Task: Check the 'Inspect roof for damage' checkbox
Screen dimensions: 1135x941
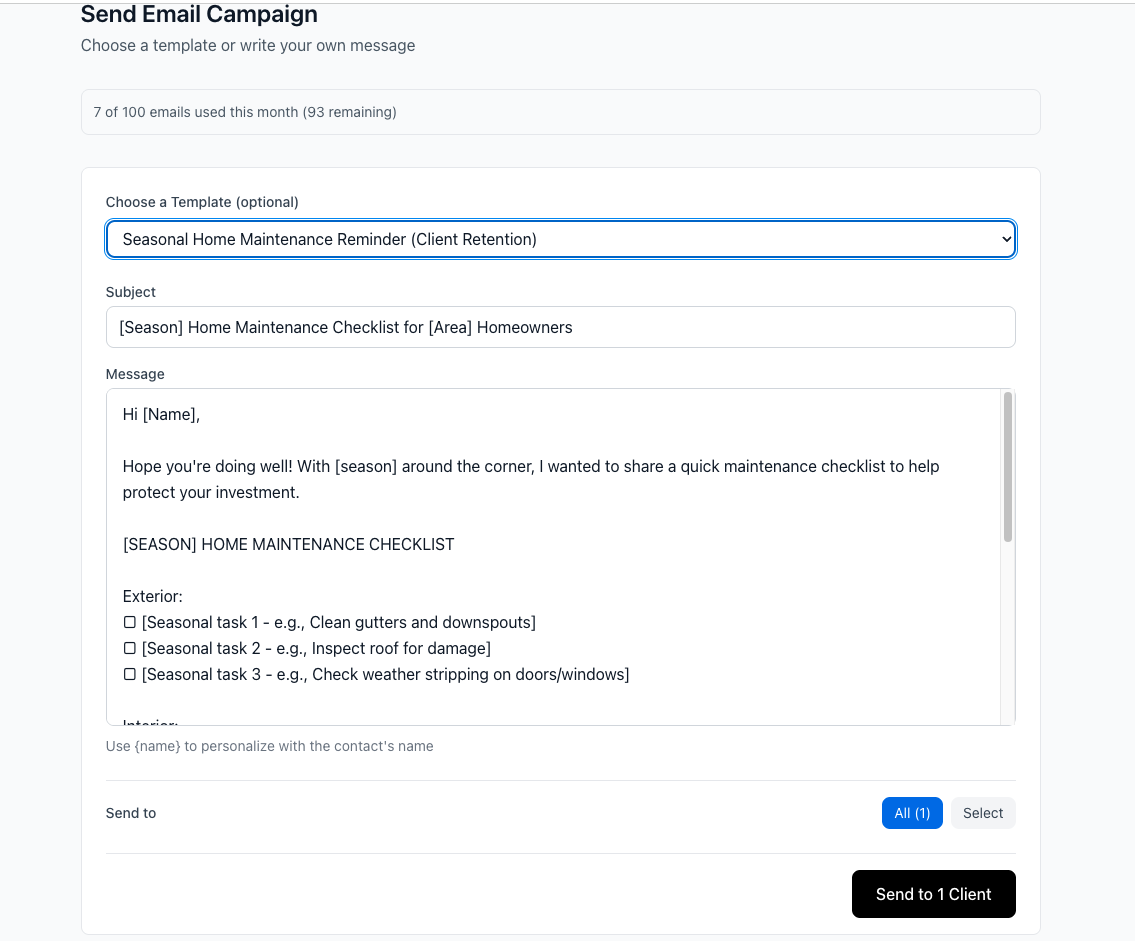Action: point(129,648)
